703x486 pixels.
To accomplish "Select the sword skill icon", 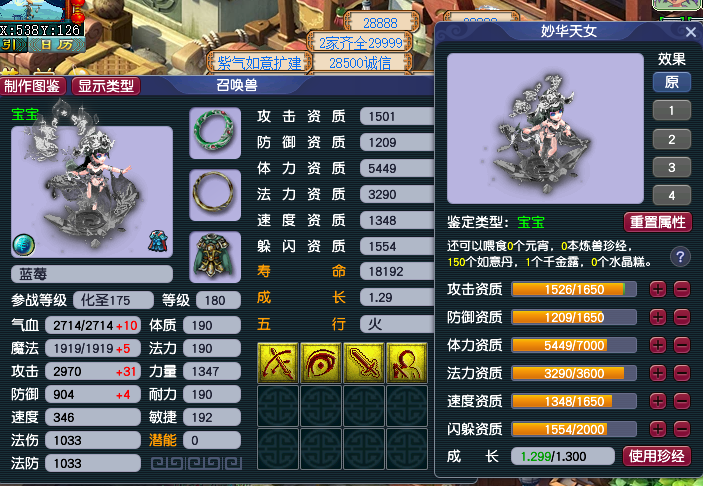I will (x=364, y=363).
